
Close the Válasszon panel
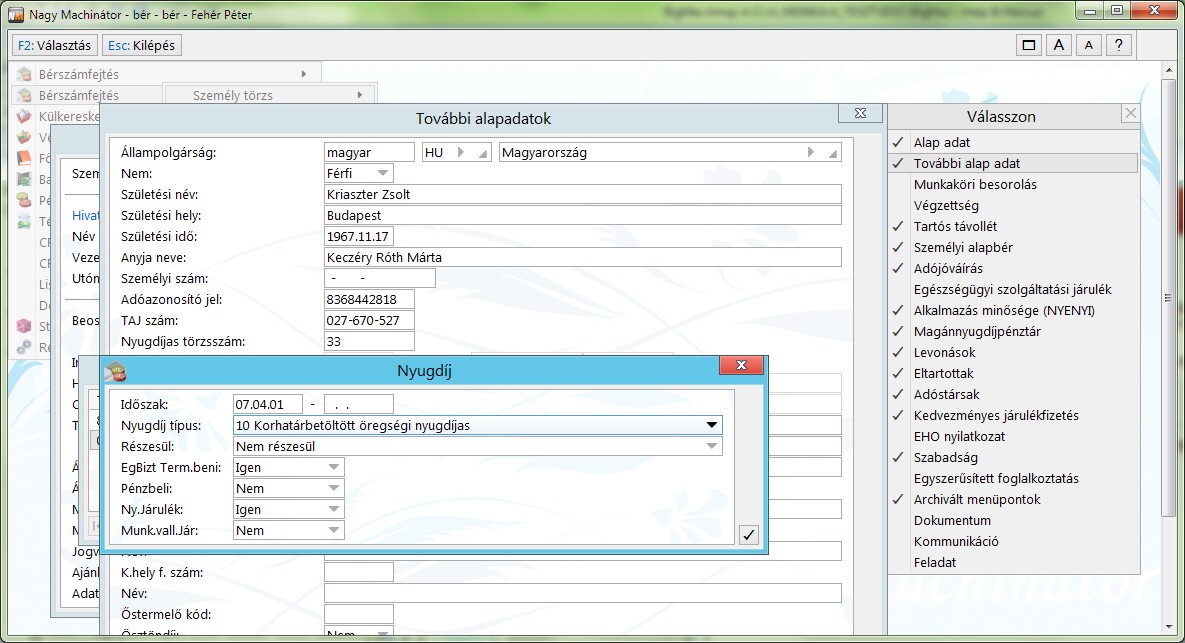1131,113
